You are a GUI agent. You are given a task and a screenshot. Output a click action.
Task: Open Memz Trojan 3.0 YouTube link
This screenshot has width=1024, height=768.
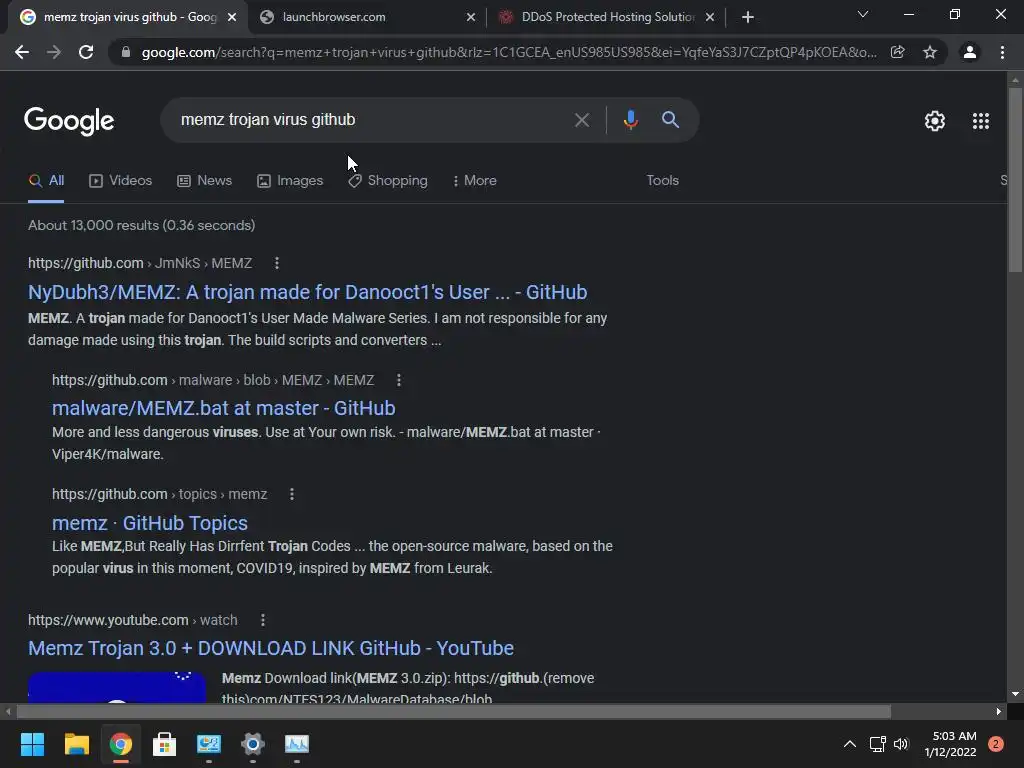[x=271, y=648]
